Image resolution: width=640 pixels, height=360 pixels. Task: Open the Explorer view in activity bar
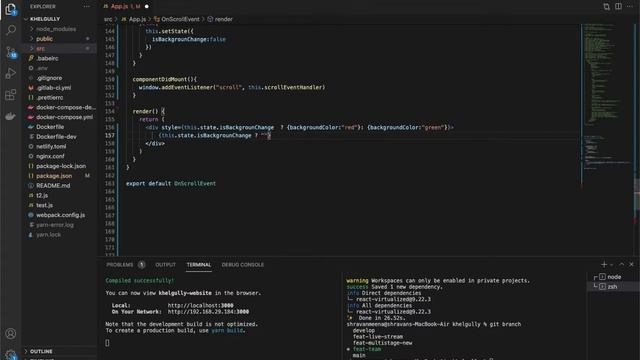pos(11,9)
